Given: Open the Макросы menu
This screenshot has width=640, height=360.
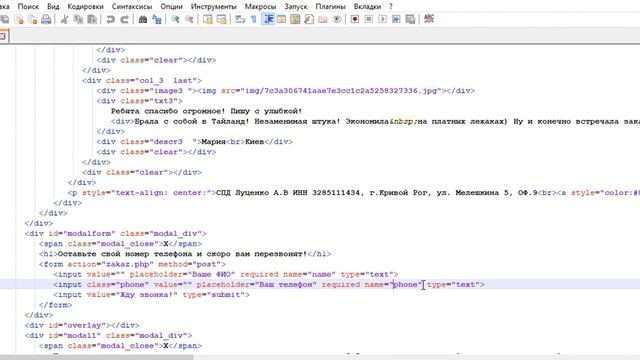Looking at the screenshot, I should pyautogui.click(x=260, y=7).
